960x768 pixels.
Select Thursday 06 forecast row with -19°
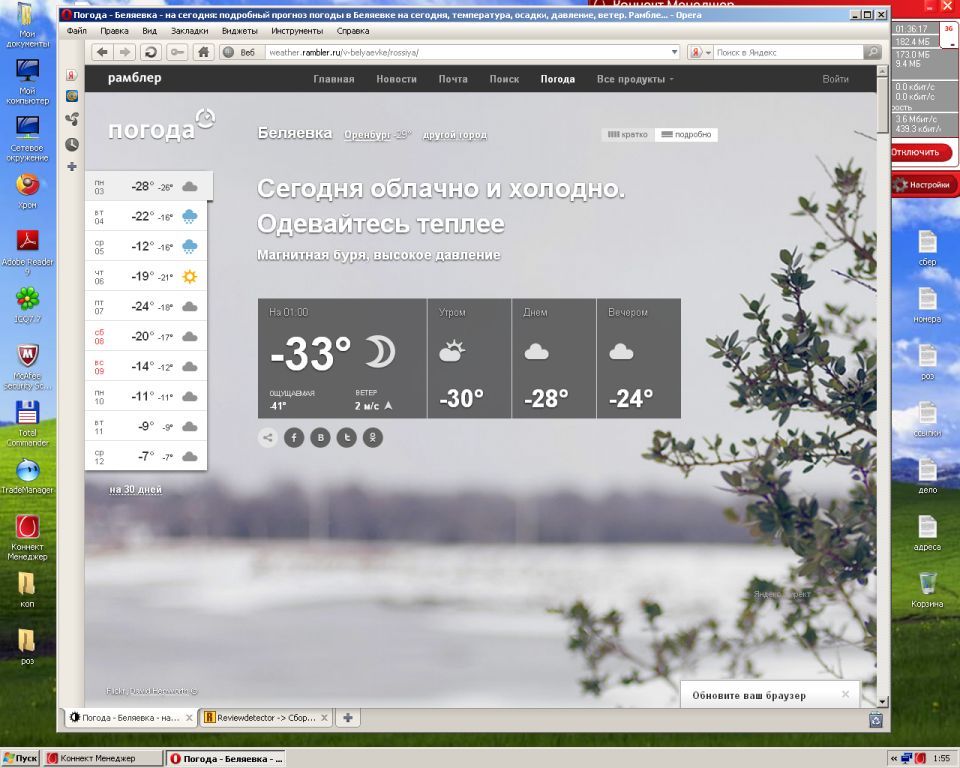point(146,276)
